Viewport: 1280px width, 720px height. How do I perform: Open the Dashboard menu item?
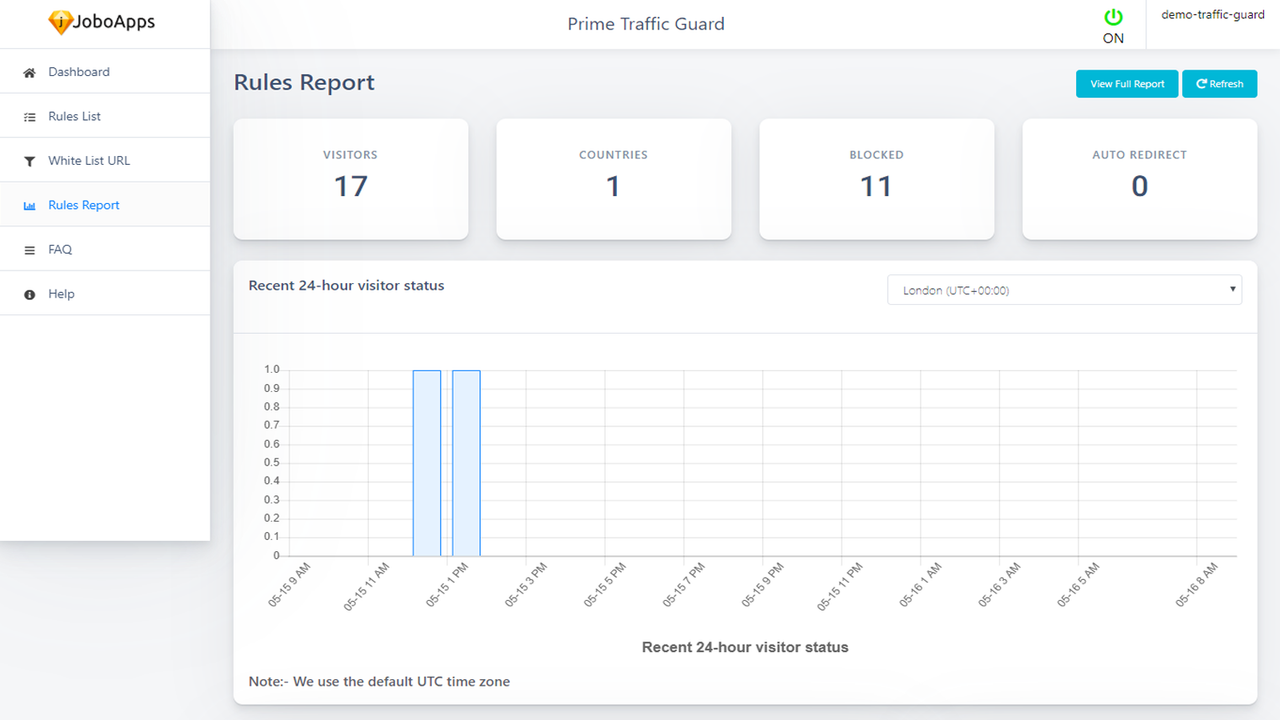tap(105, 72)
